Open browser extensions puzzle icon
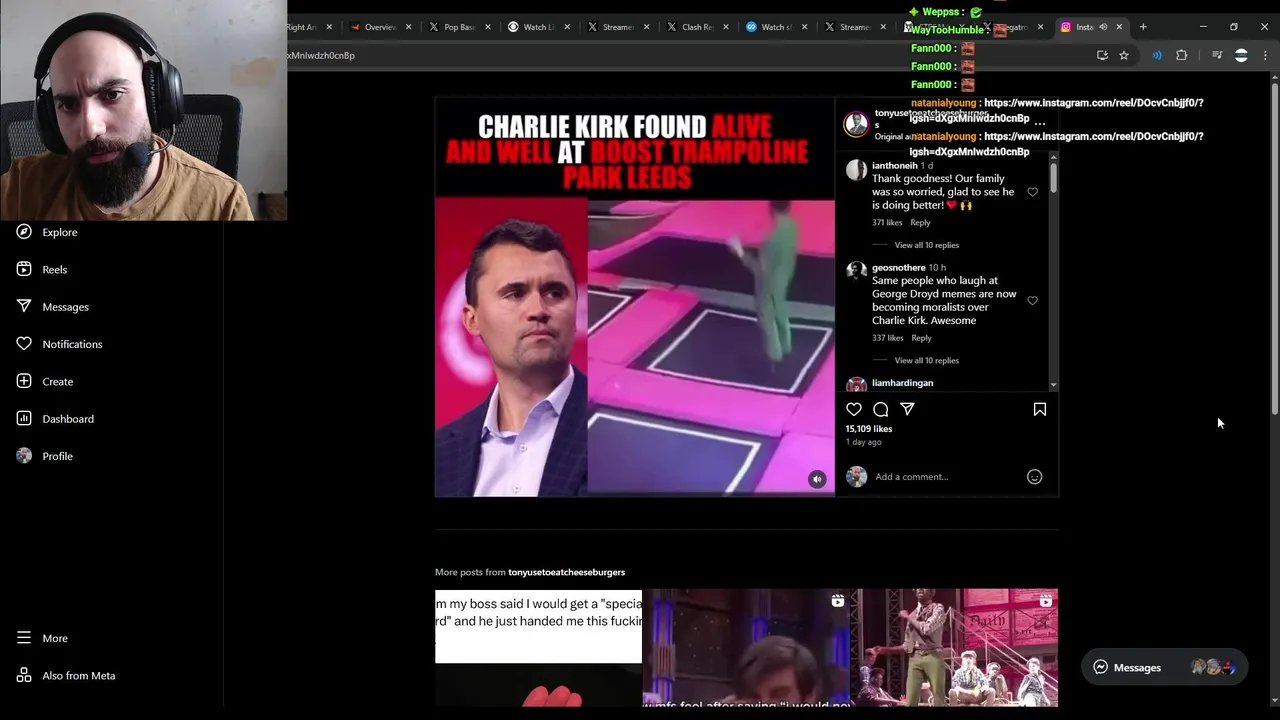This screenshot has height=720, width=1280. (1182, 55)
